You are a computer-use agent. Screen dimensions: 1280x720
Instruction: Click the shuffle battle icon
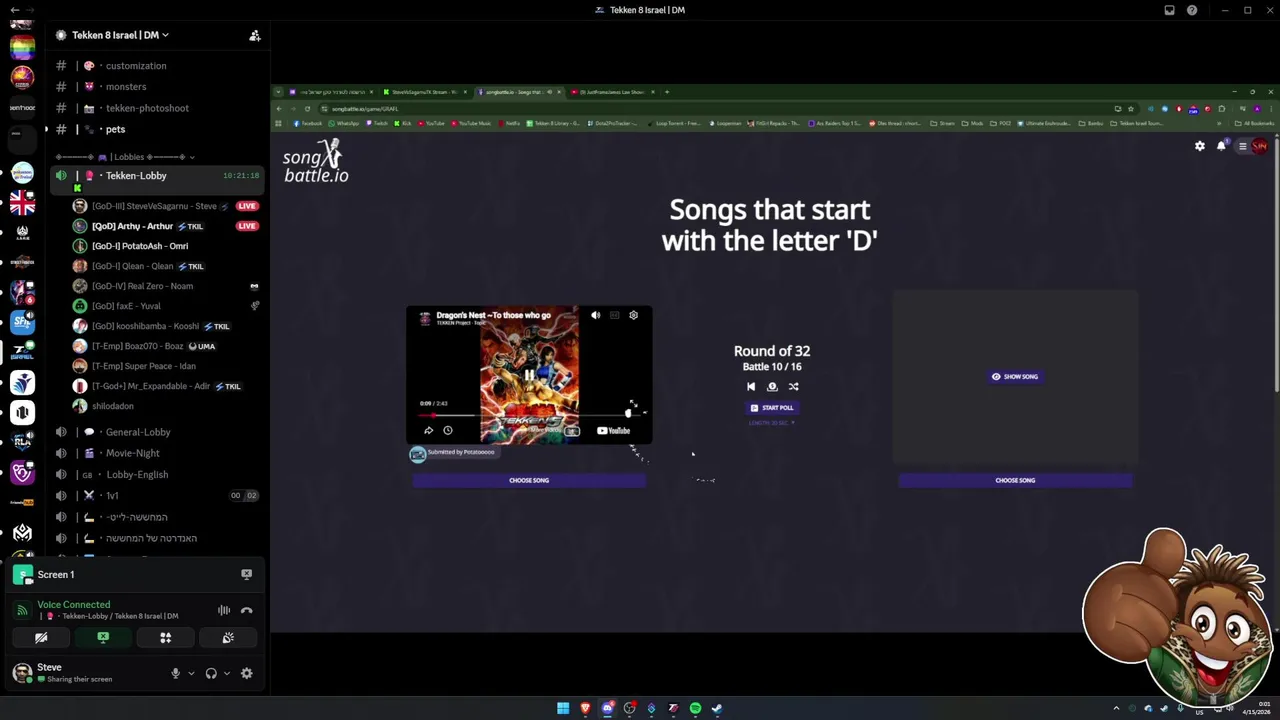coord(793,387)
